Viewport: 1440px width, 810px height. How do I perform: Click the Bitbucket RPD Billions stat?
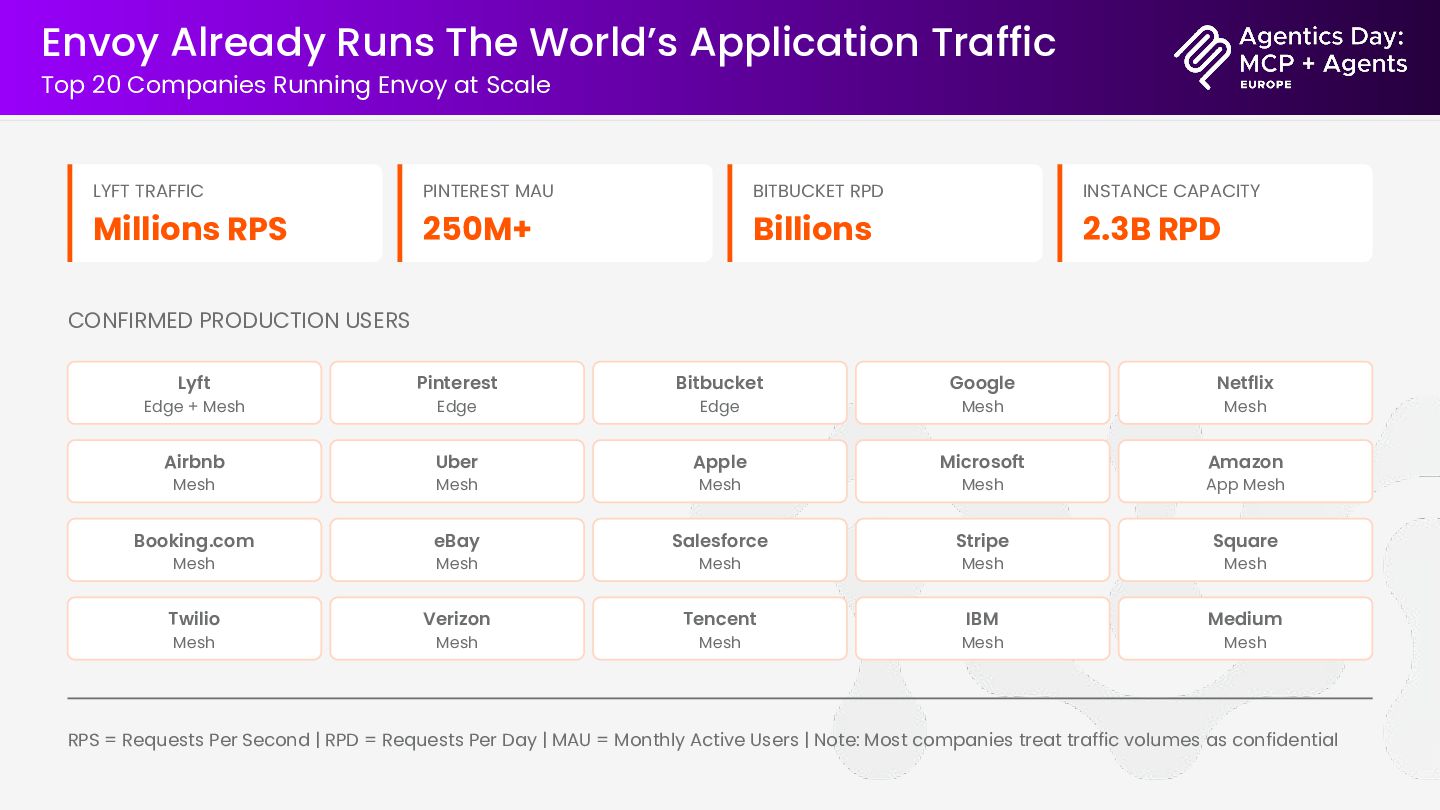click(x=885, y=213)
